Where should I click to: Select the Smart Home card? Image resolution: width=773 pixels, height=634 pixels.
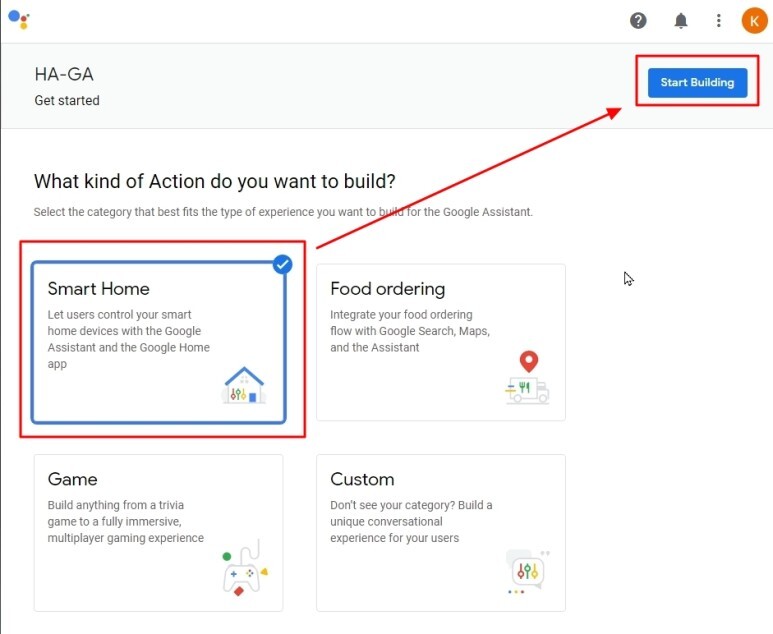(158, 342)
